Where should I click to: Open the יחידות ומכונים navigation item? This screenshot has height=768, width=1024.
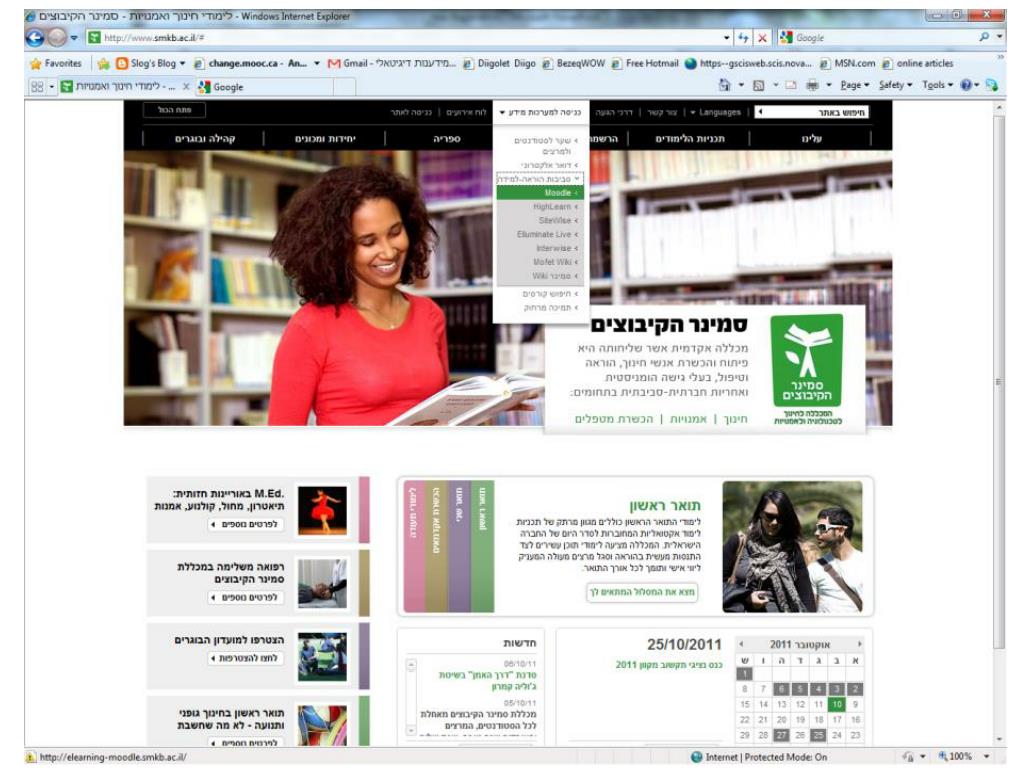pos(325,138)
